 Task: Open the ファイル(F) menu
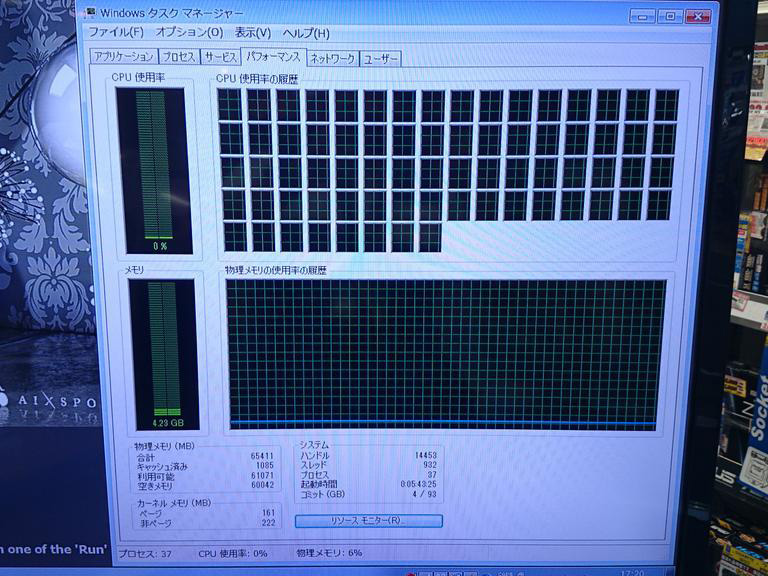point(116,32)
